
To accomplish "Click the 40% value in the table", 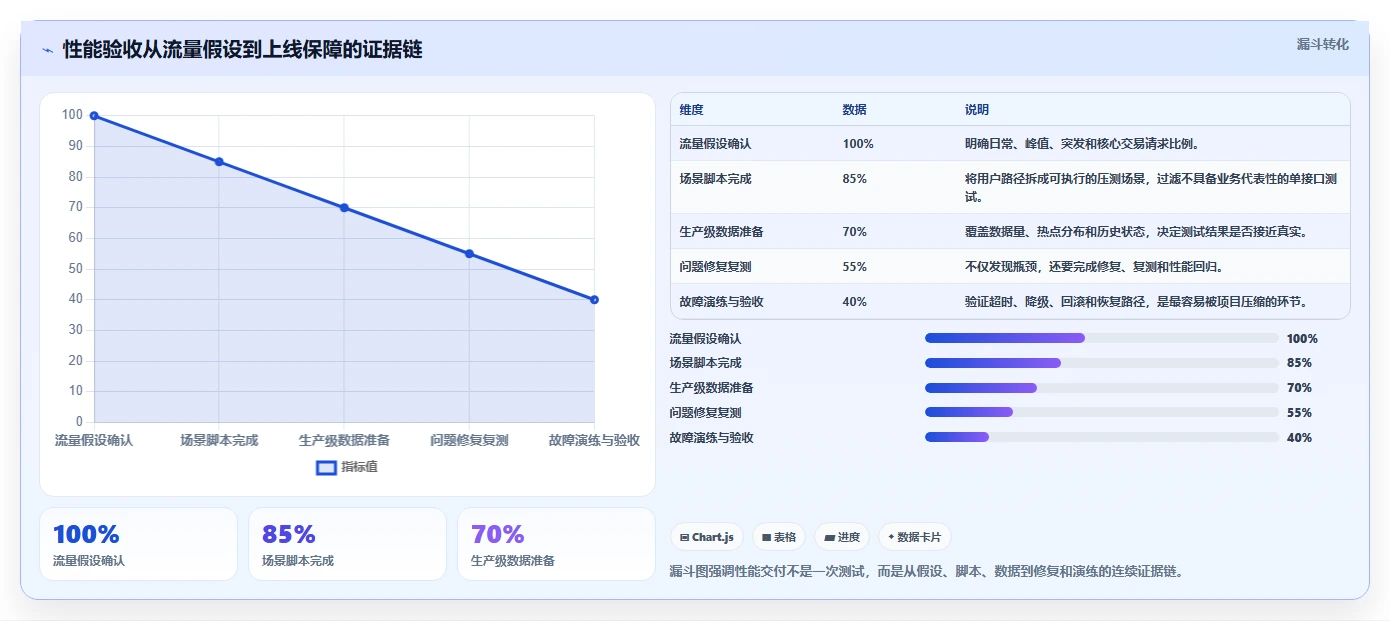I will pos(855,302).
